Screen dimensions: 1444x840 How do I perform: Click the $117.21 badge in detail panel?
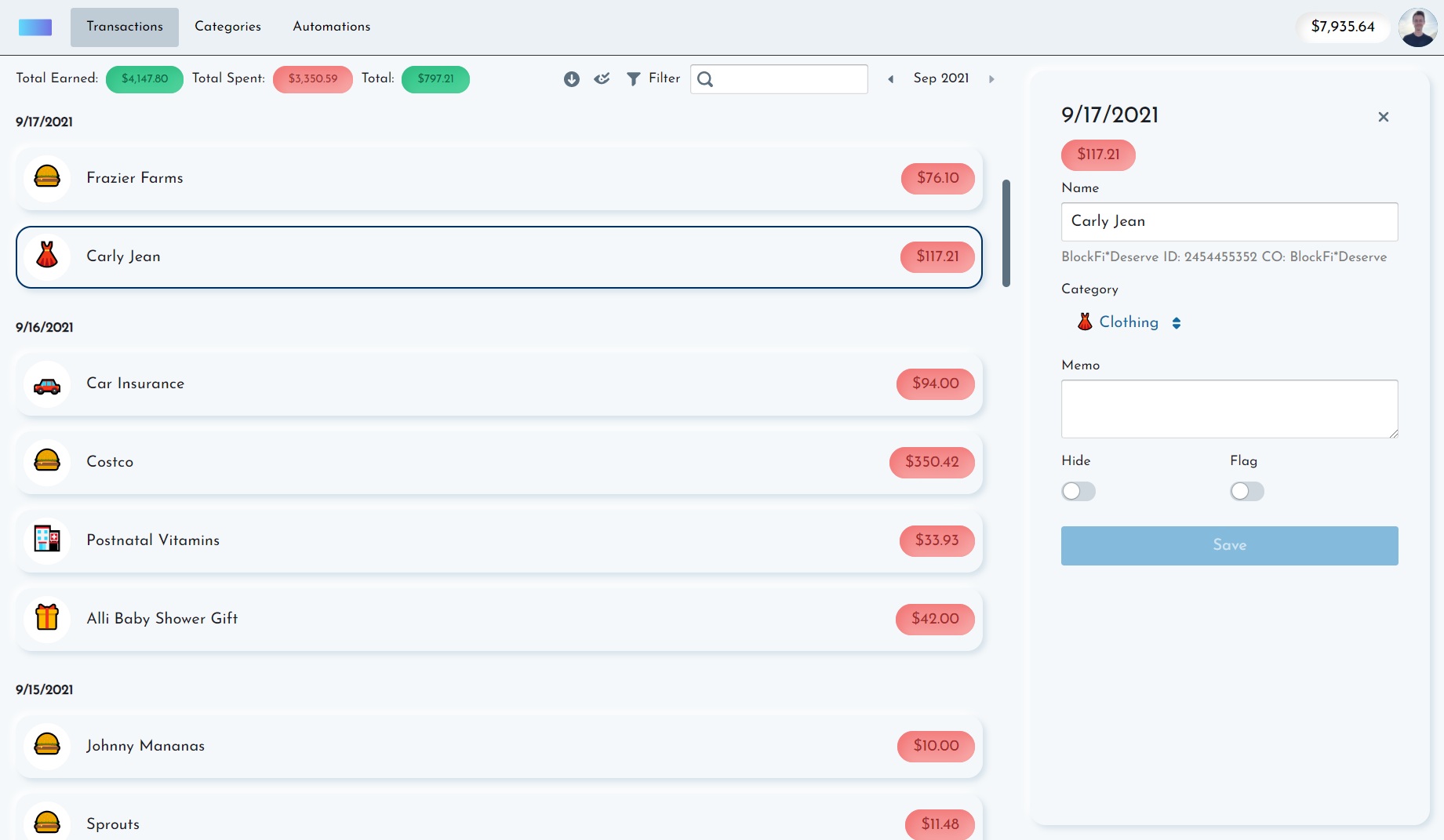[1098, 155]
